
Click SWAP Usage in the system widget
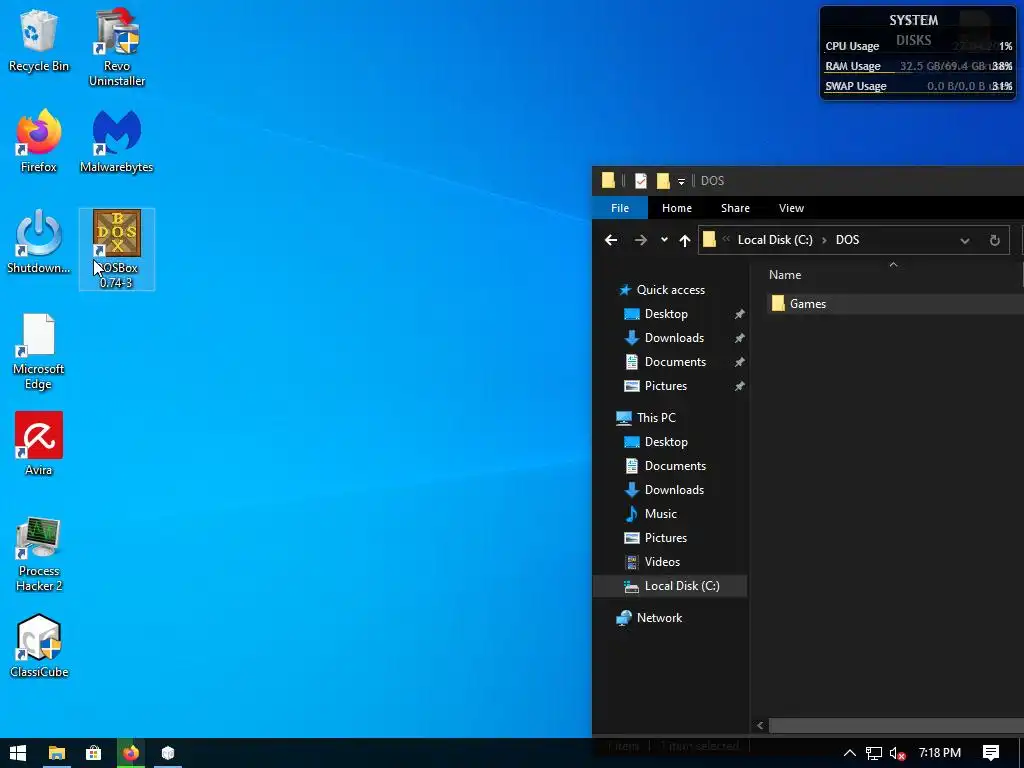point(856,86)
